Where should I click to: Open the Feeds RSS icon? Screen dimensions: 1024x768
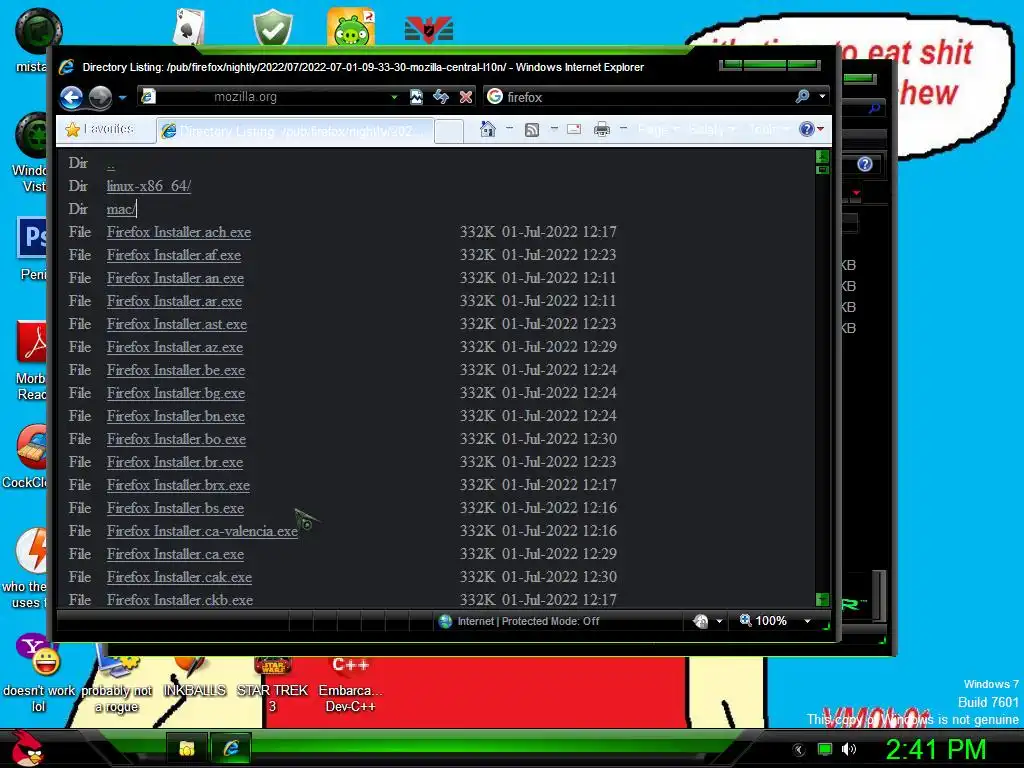[532, 129]
